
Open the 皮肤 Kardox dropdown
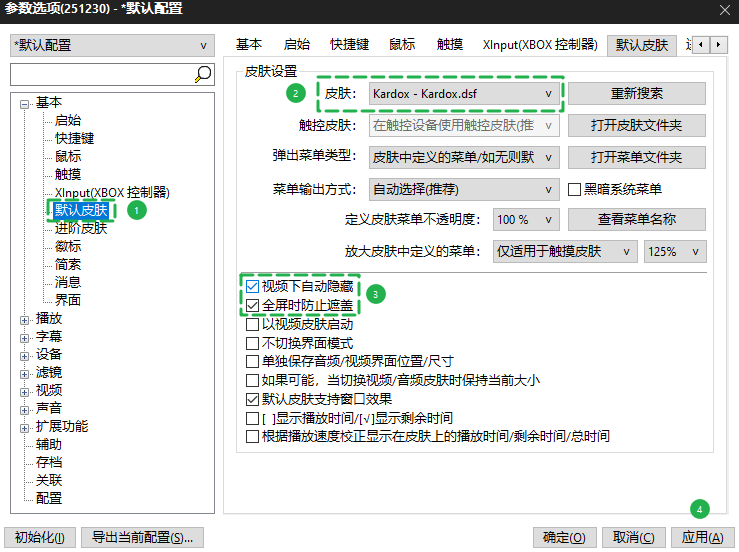[x=464, y=94]
